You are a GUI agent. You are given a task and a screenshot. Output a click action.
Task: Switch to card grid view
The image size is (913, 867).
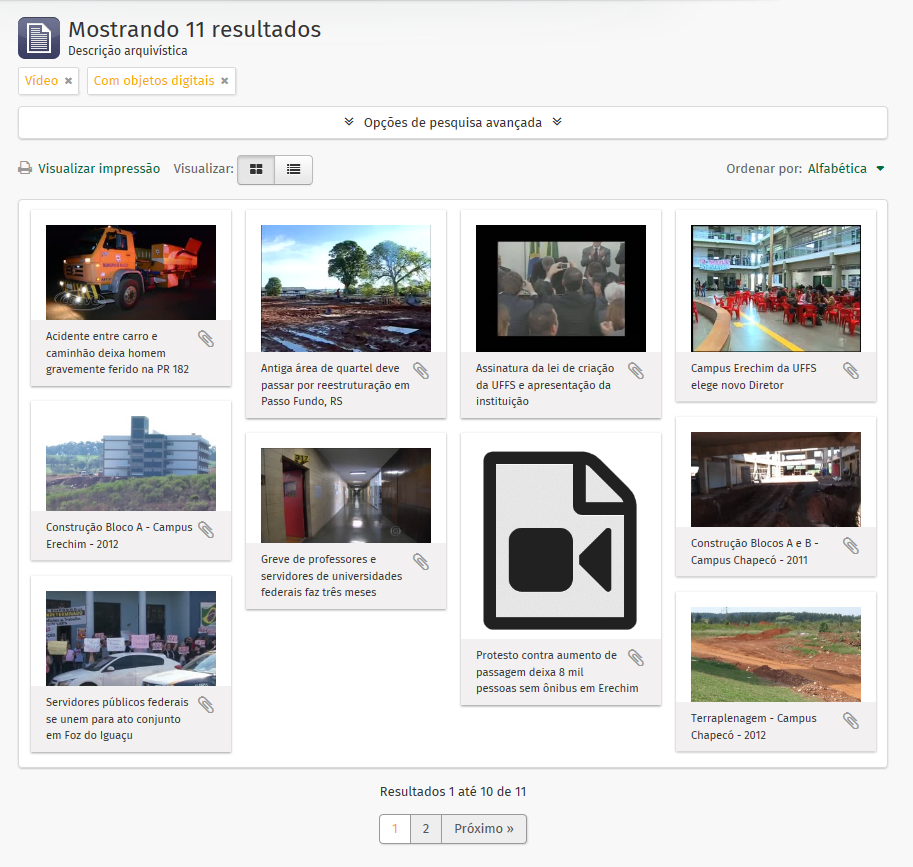coord(256,169)
